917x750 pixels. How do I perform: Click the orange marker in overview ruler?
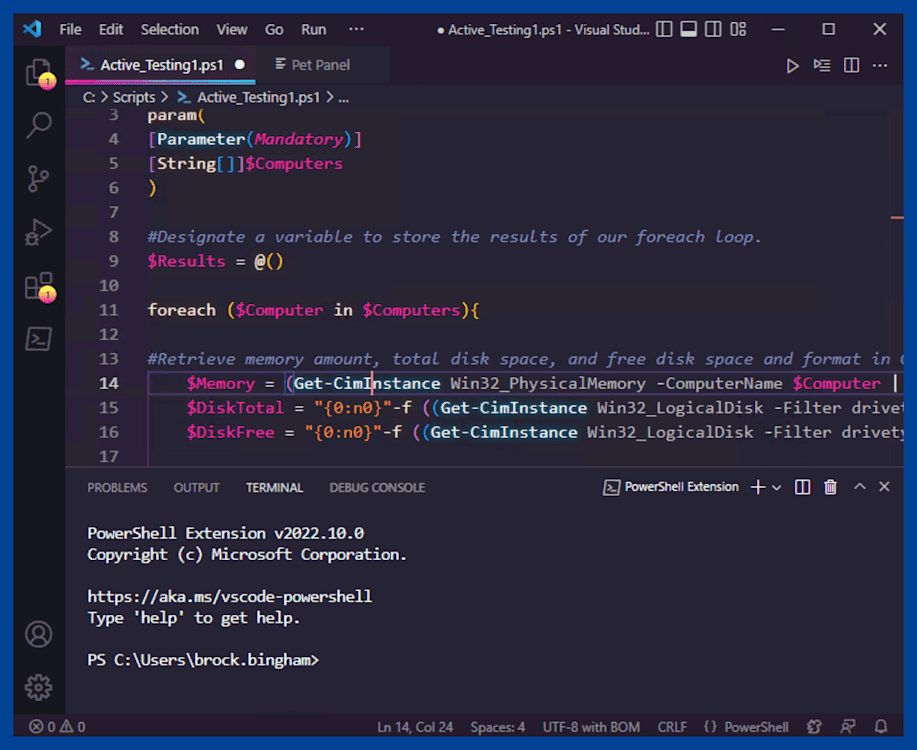(897, 218)
